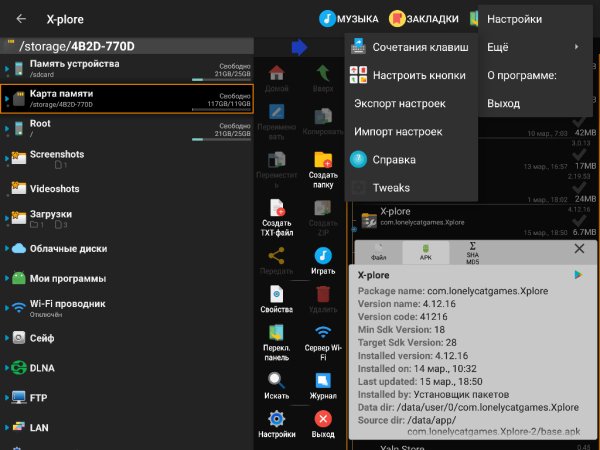600x450 pixels.
Task: Select Экспорт настроек
Action: click(x=411, y=103)
